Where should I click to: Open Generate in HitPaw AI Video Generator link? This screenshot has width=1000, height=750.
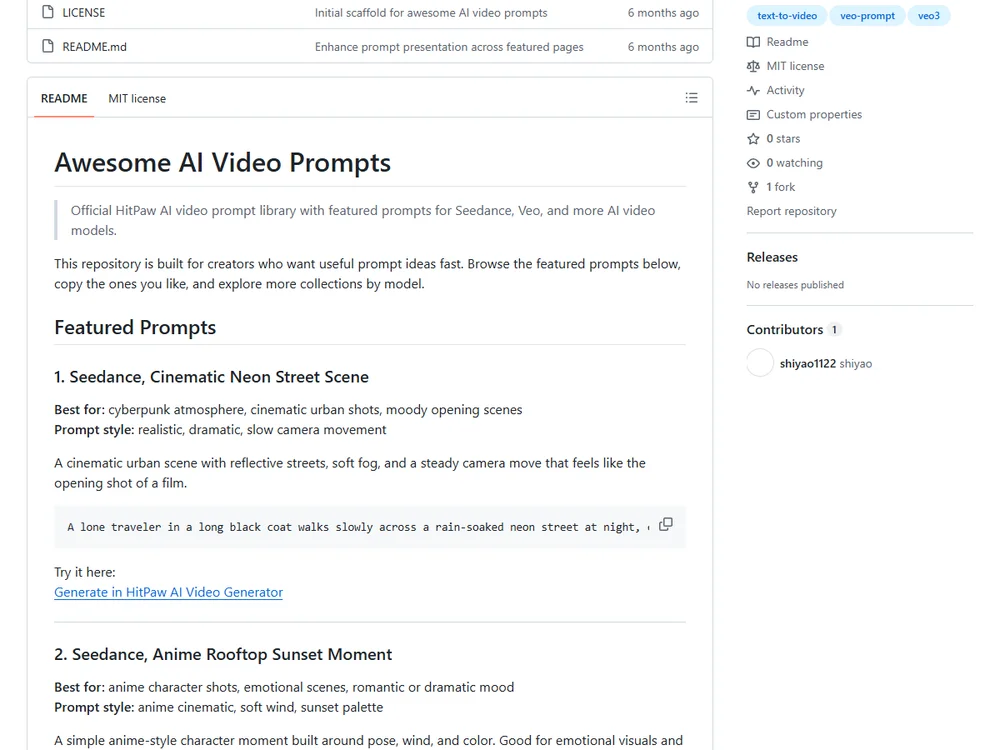(168, 592)
